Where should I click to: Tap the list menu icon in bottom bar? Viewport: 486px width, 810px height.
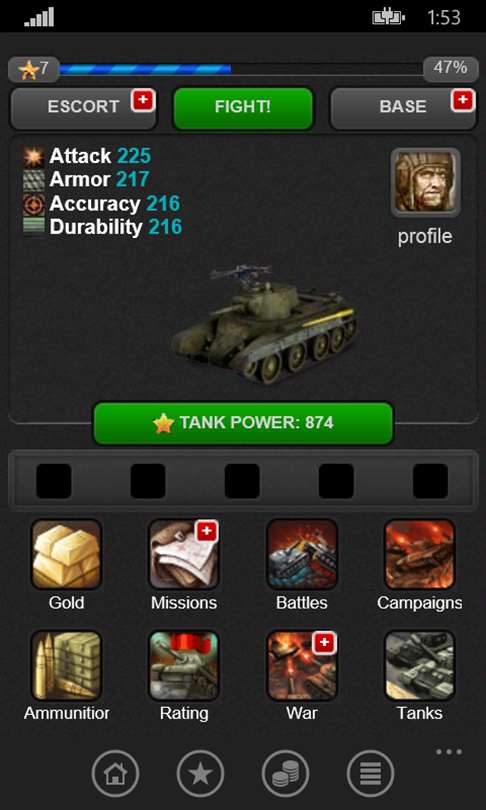[x=370, y=773]
